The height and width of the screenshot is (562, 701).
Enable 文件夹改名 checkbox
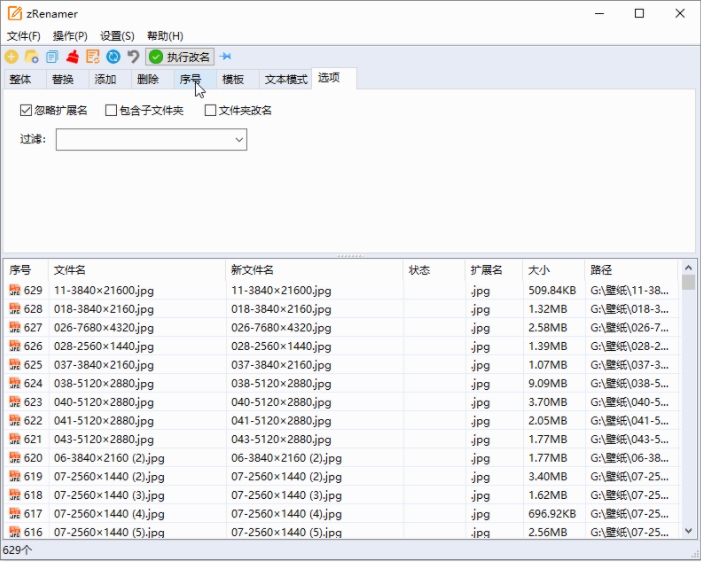(x=210, y=110)
